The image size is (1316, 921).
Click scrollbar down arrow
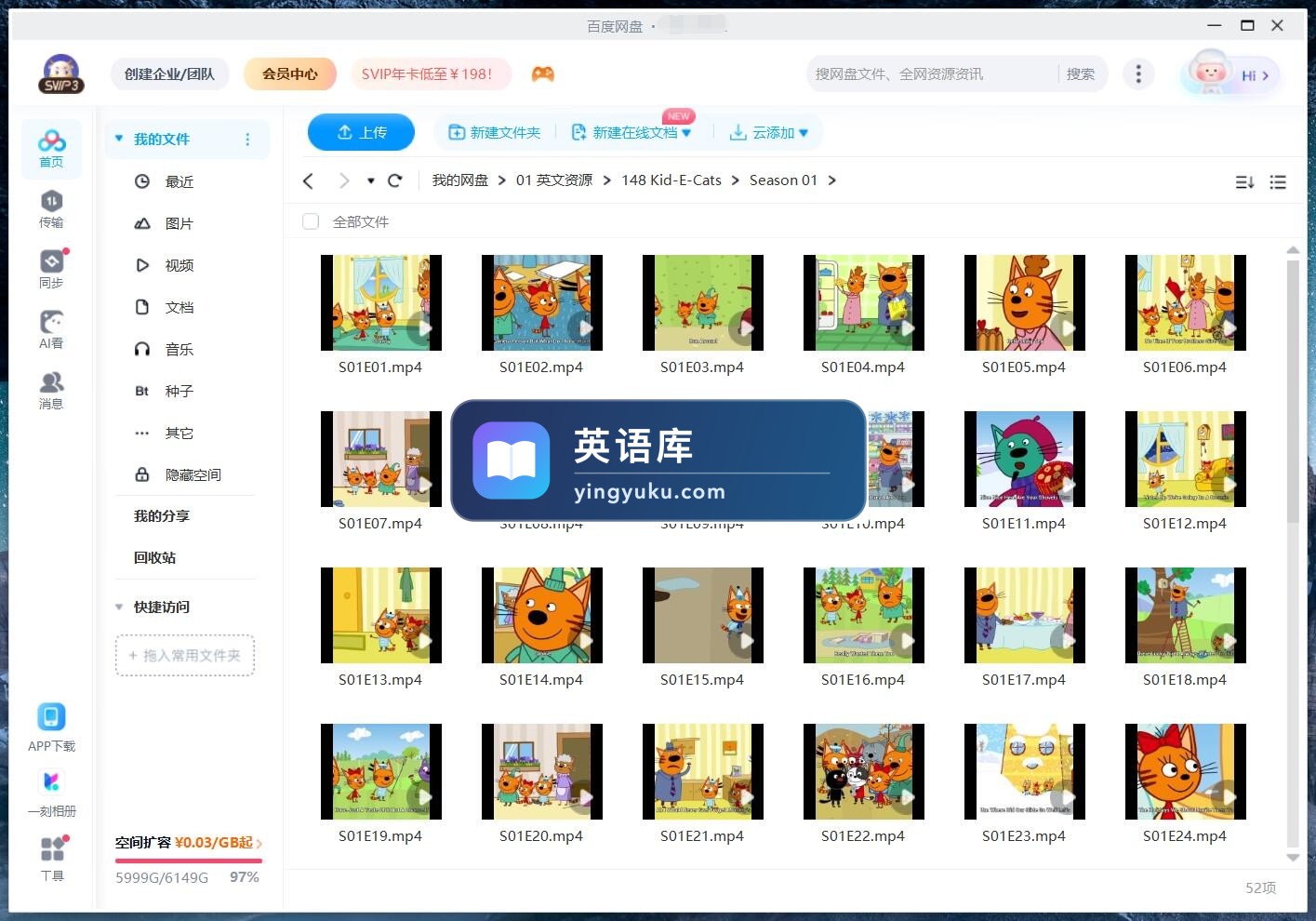click(1293, 857)
